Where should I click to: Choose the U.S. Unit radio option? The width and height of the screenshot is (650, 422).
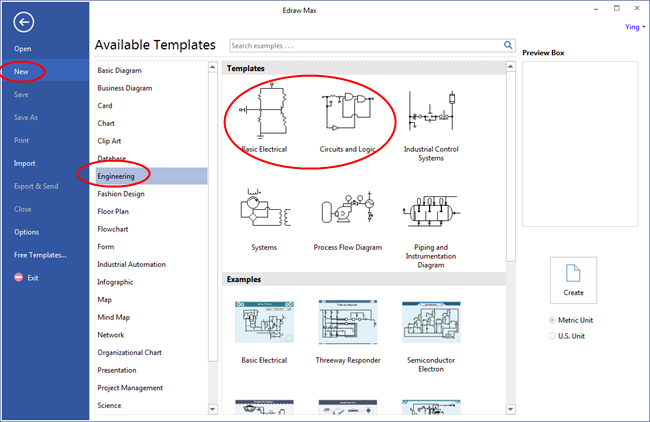point(554,336)
